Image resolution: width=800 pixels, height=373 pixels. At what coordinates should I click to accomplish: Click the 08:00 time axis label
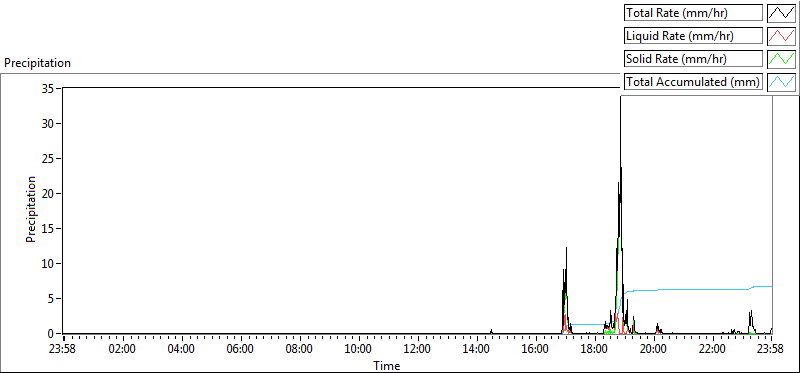point(299,350)
